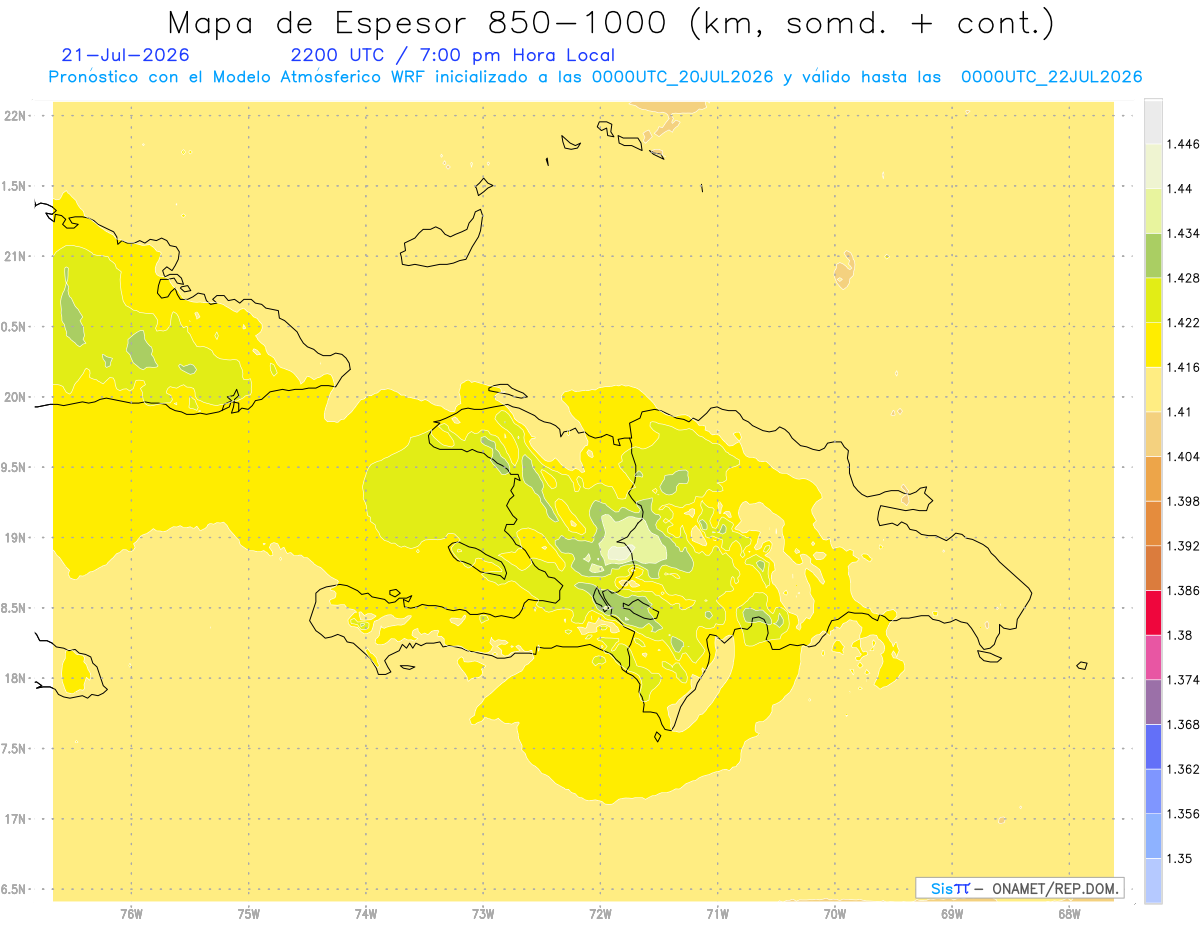Click the '18N' latitude axis label
Image resolution: width=1200 pixels, height=927 pixels.
[x=15, y=678]
